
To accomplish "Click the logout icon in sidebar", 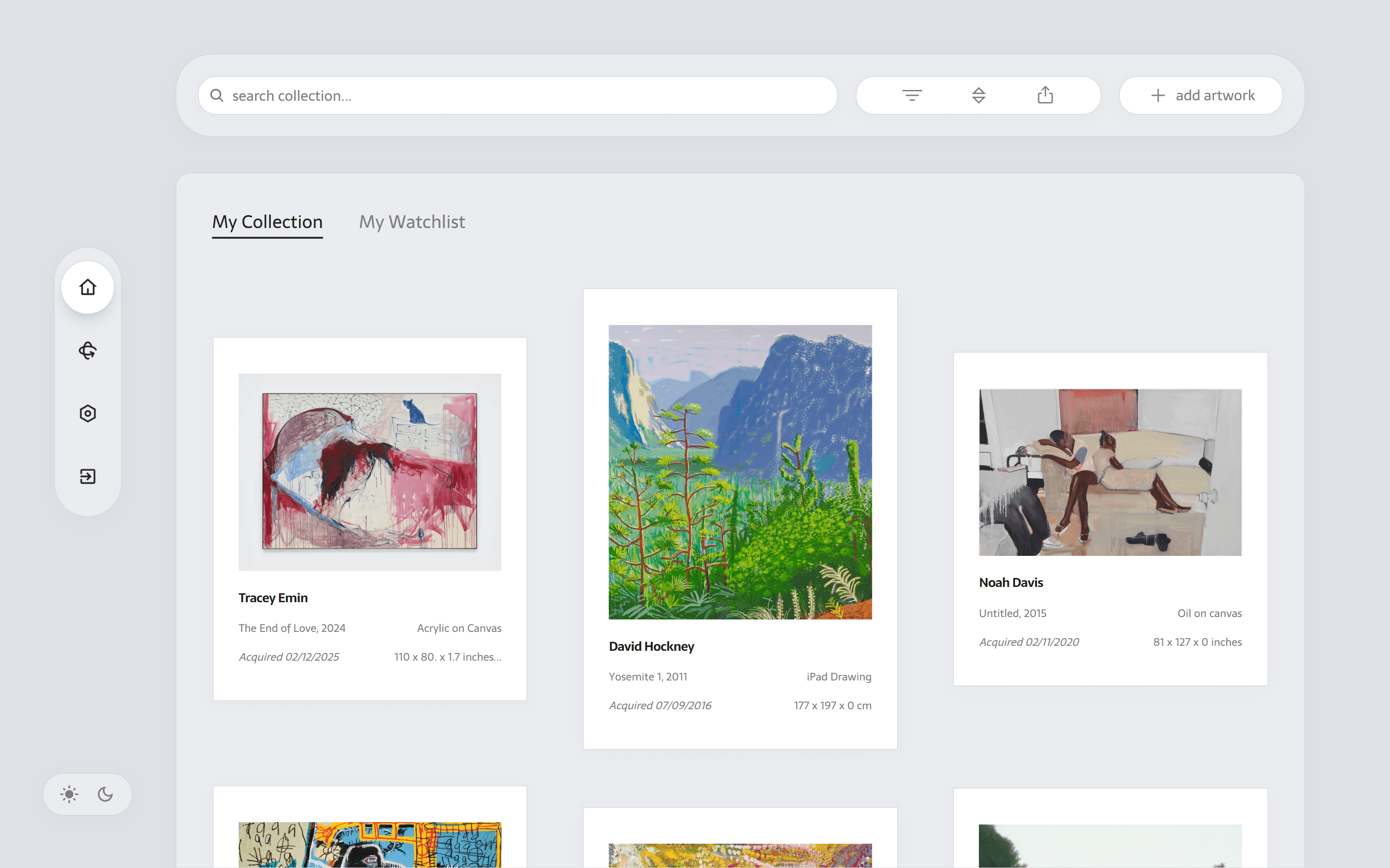I will [x=87, y=476].
